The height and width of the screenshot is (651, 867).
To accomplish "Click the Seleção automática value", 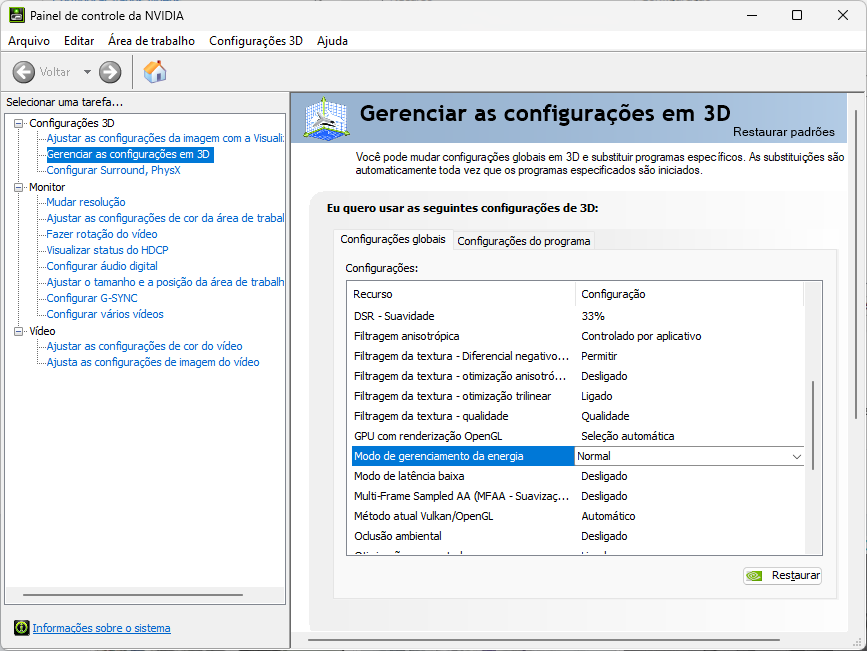I will [628, 436].
